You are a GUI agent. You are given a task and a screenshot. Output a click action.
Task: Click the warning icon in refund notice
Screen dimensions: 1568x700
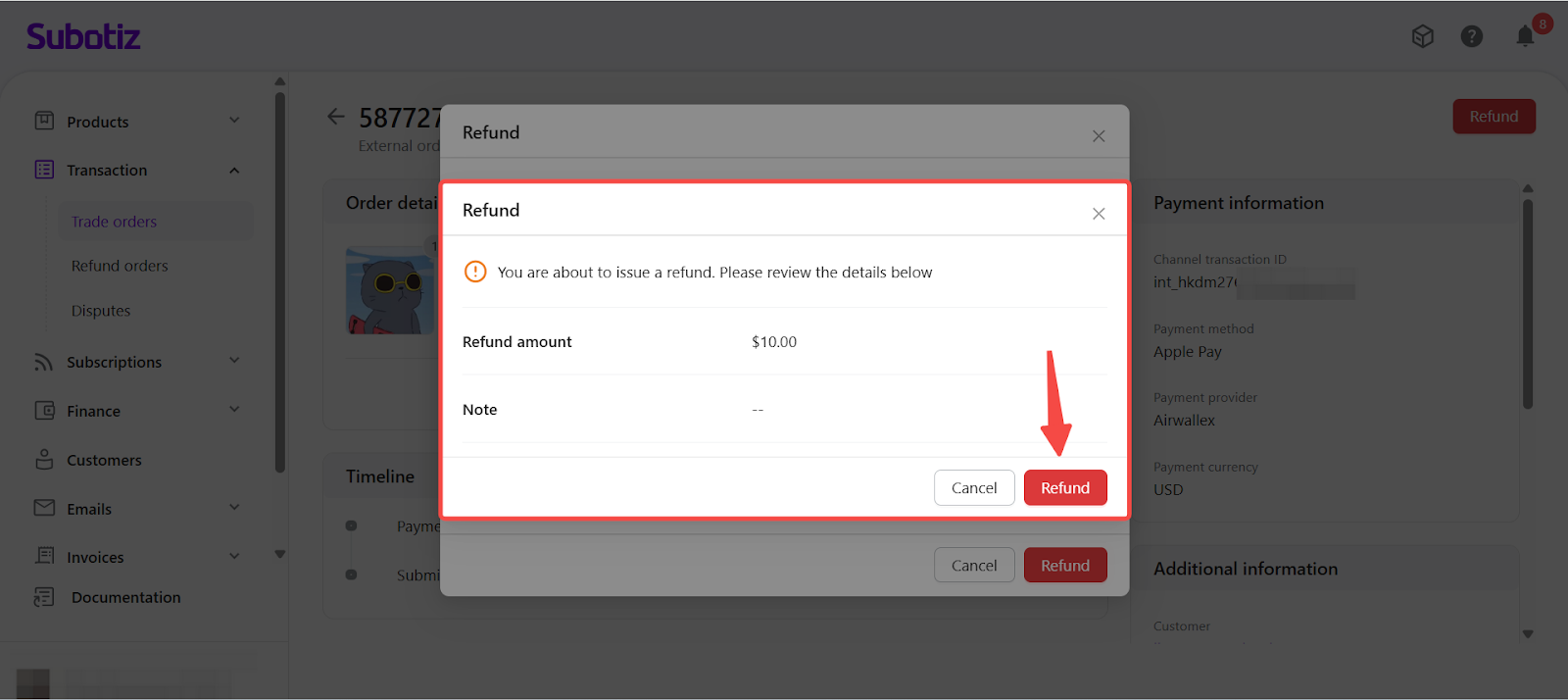pyautogui.click(x=475, y=272)
